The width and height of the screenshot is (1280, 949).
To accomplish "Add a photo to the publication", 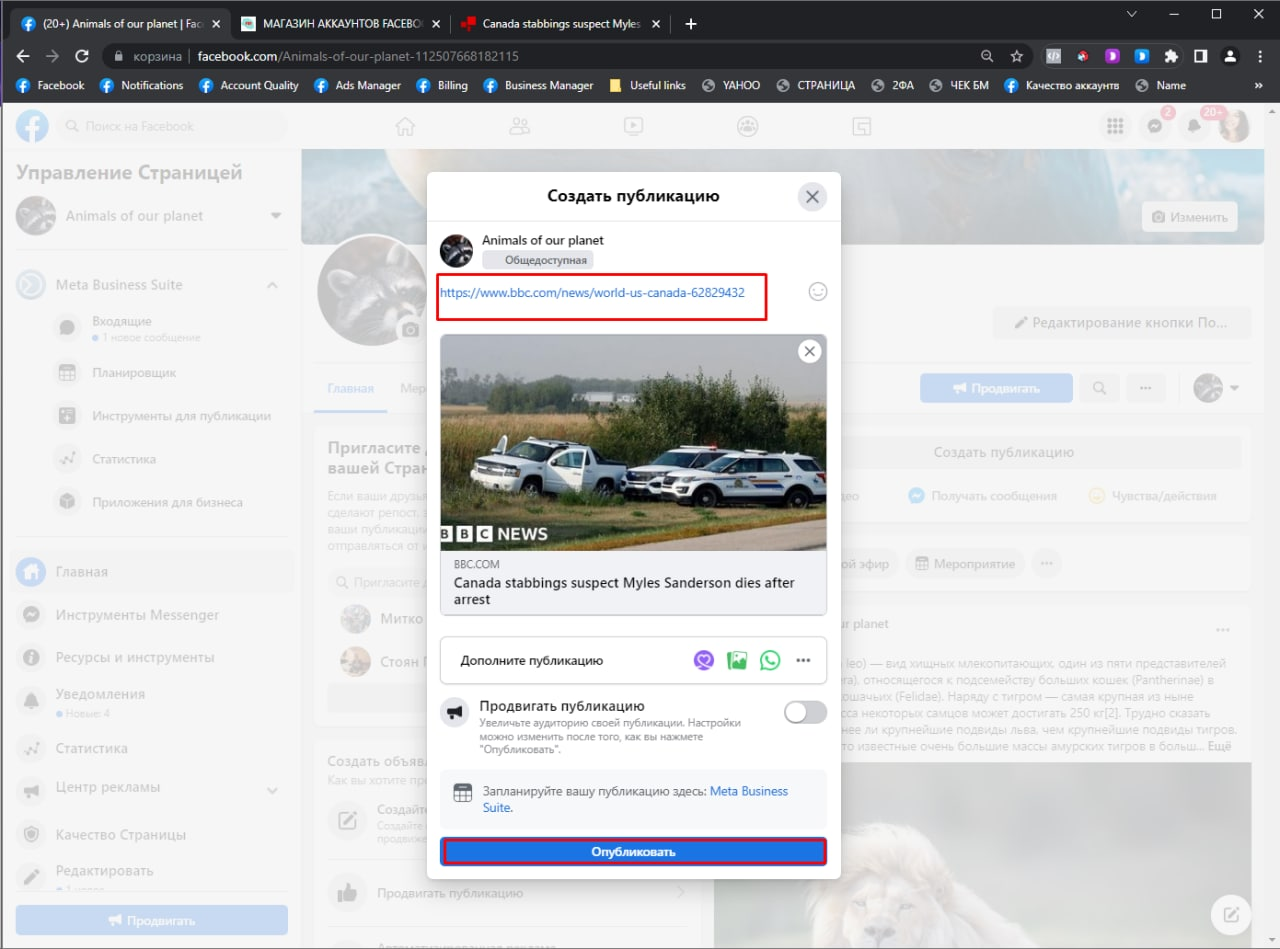I will pos(737,660).
